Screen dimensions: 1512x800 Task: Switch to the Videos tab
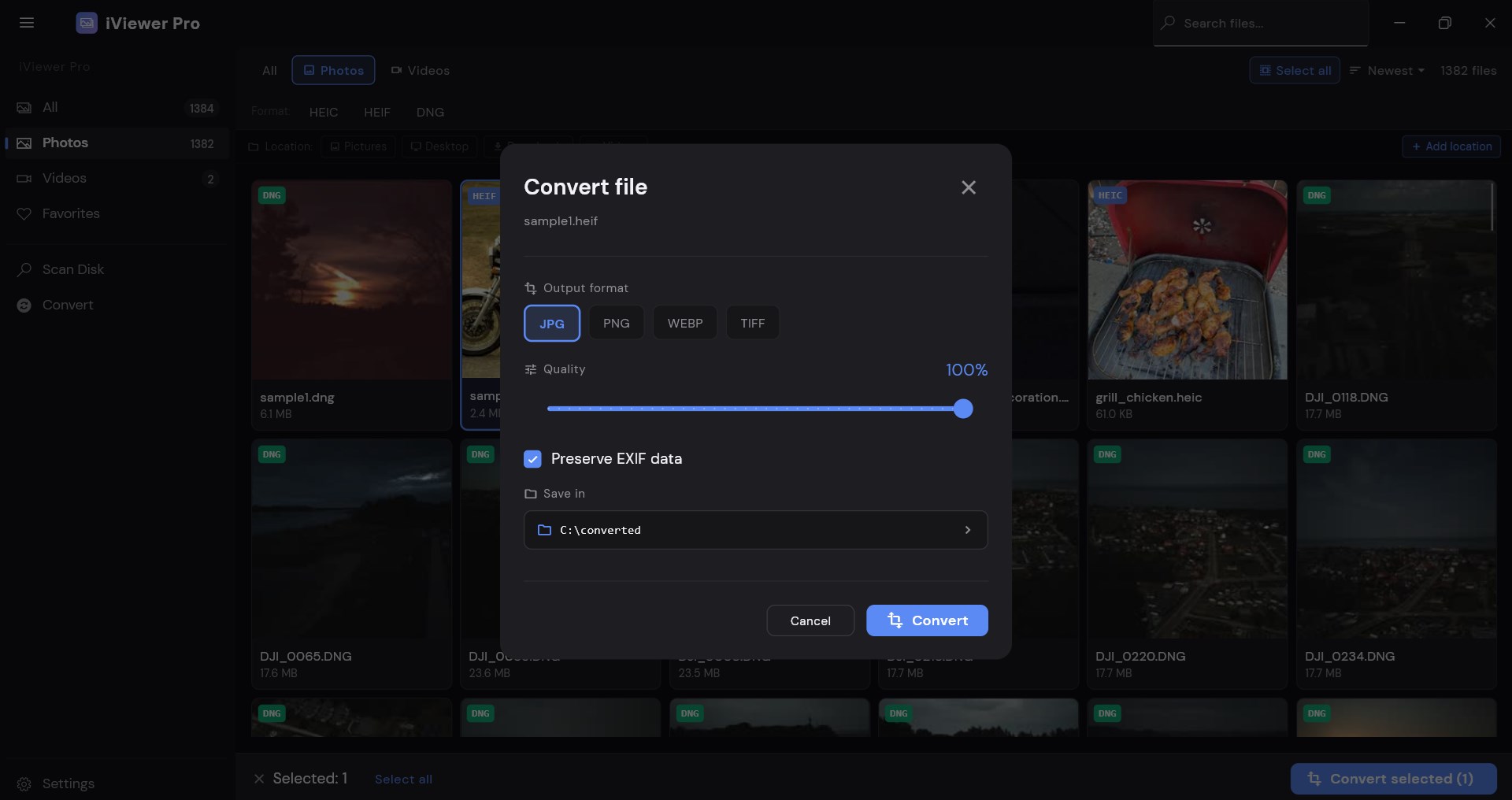(421, 70)
